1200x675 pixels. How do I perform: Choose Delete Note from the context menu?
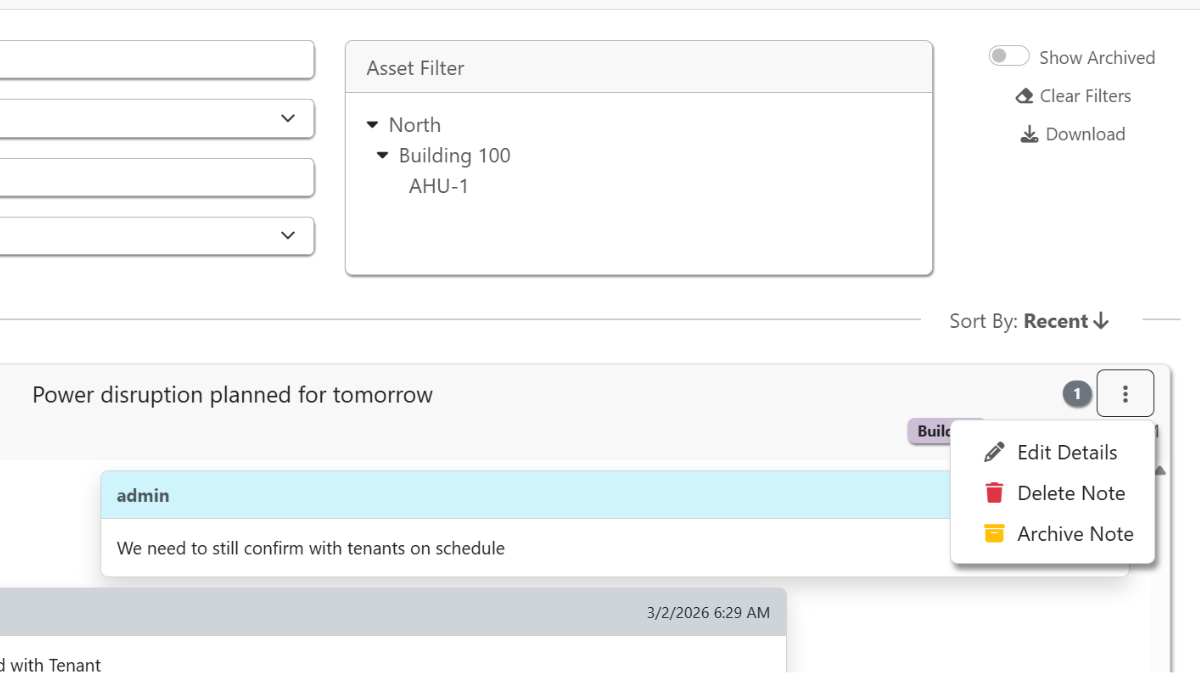(x=1071, y=493)
